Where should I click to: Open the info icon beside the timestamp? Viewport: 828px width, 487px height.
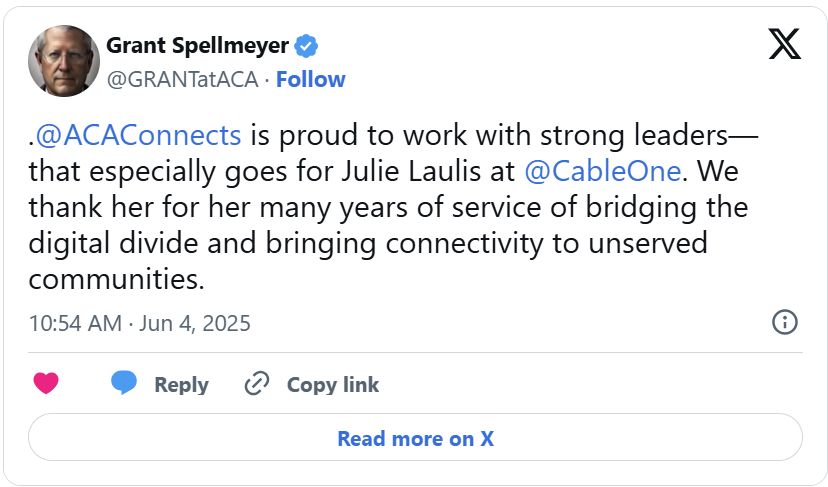785,322
